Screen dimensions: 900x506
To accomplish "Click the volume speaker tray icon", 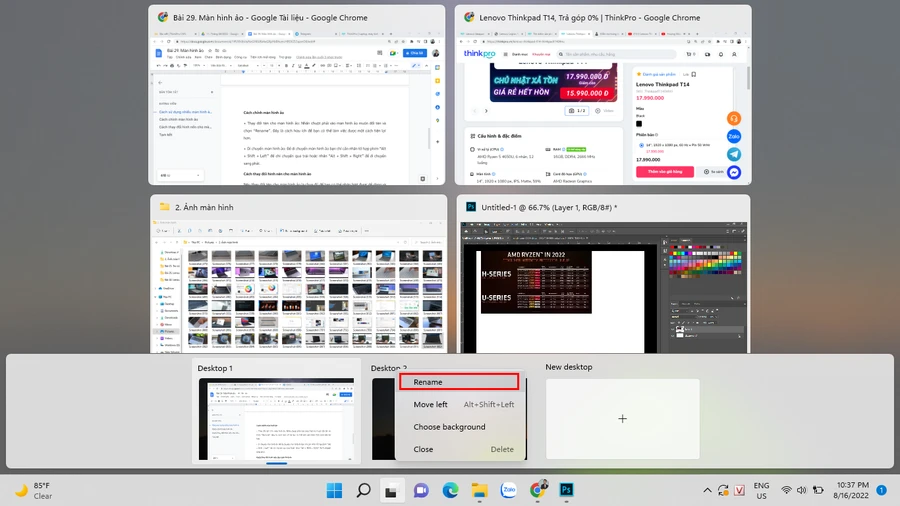I will click(802, 491).
